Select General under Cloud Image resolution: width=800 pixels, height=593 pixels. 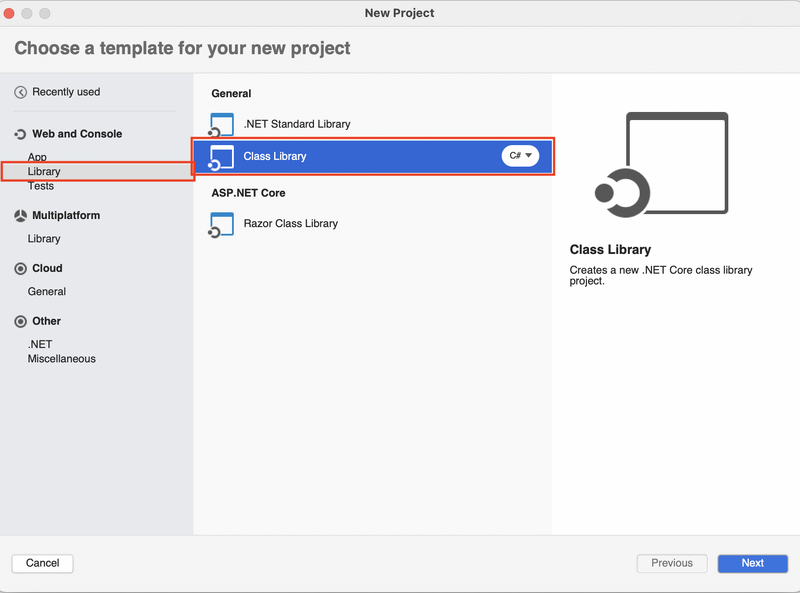(46, 291)
